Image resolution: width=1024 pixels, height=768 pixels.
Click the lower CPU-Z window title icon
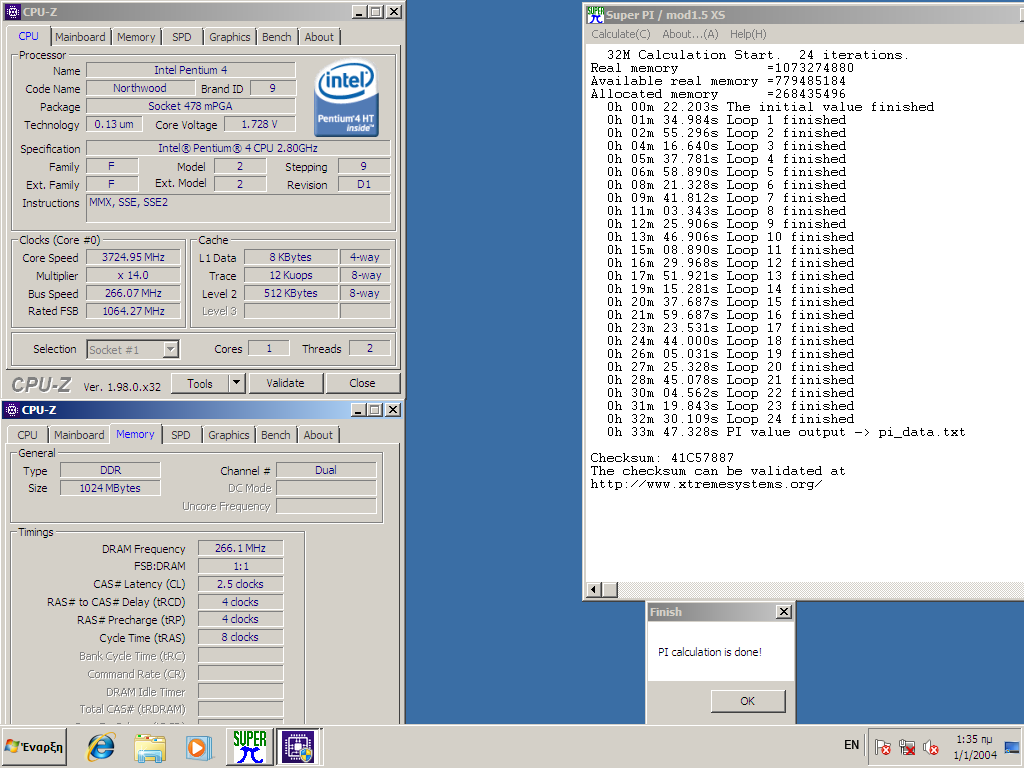[11, 410]
